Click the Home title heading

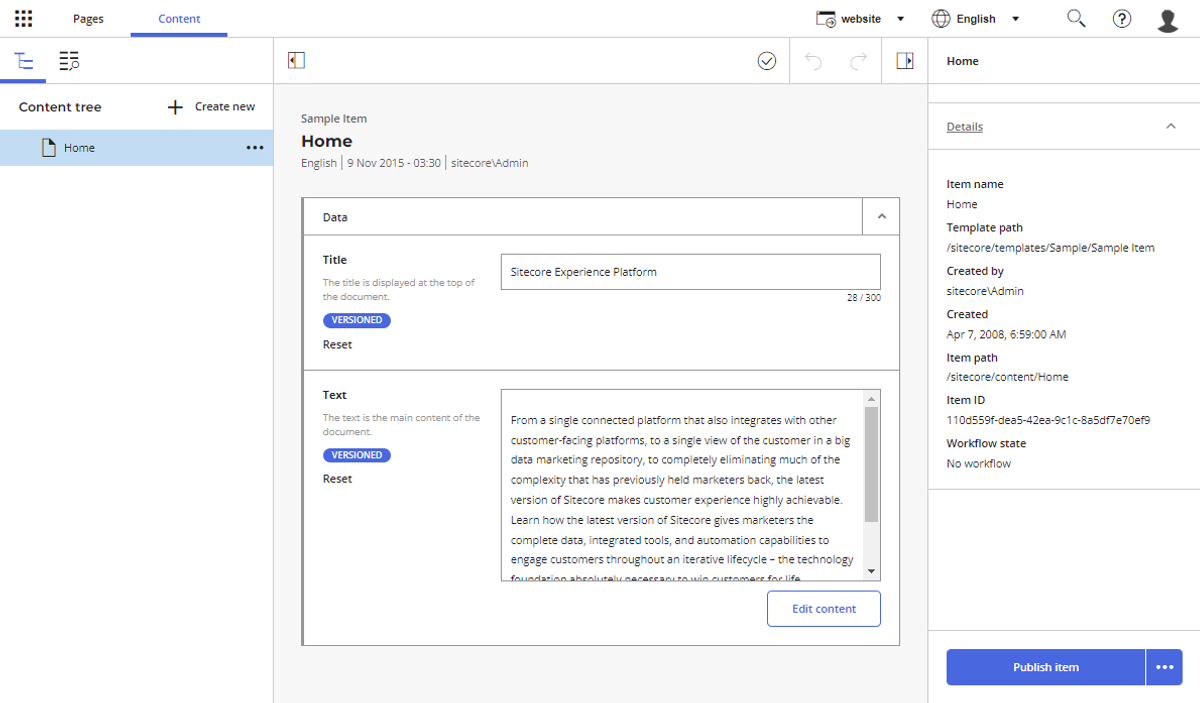tap(327, 141)
